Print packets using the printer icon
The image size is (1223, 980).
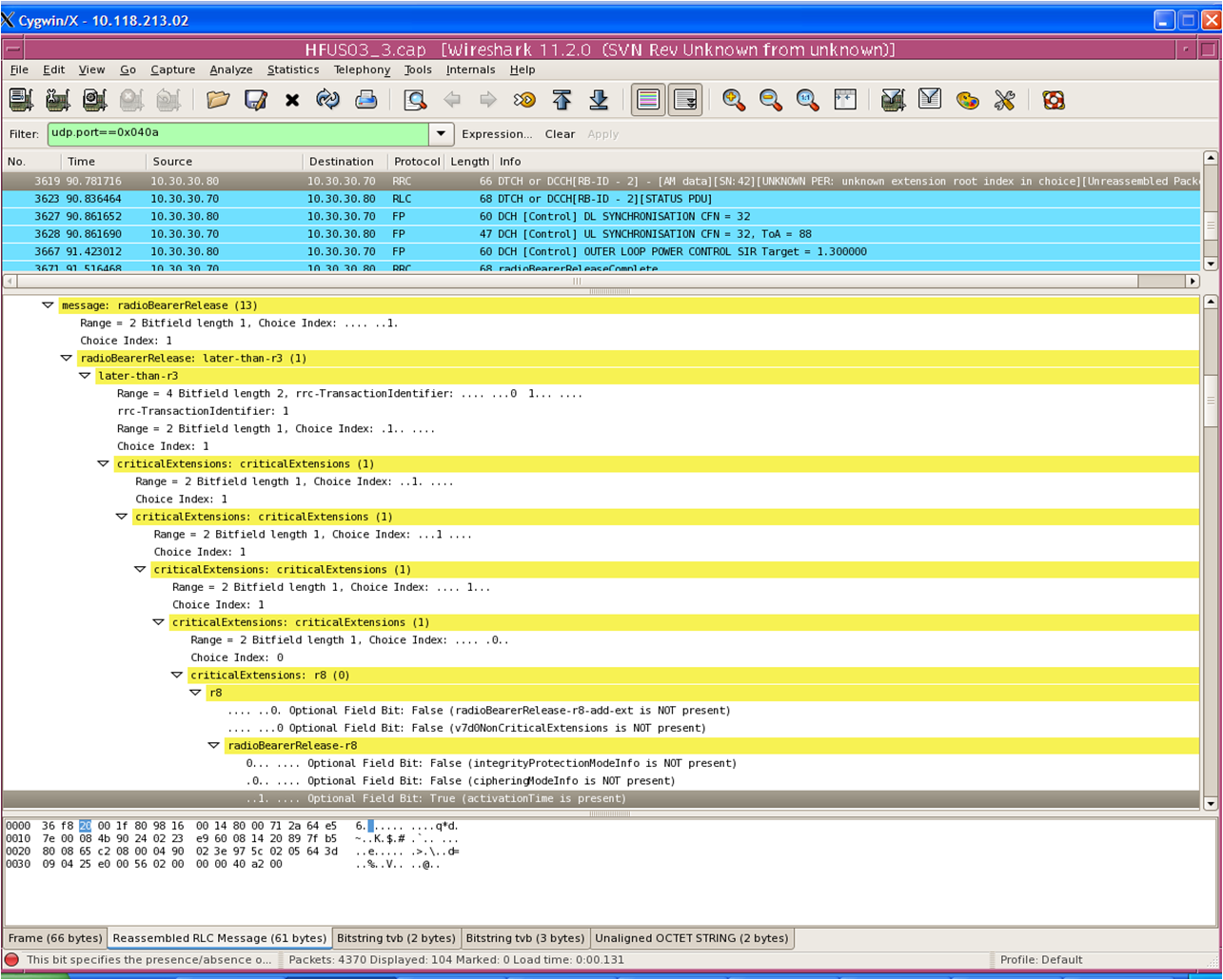pos(366,100)
